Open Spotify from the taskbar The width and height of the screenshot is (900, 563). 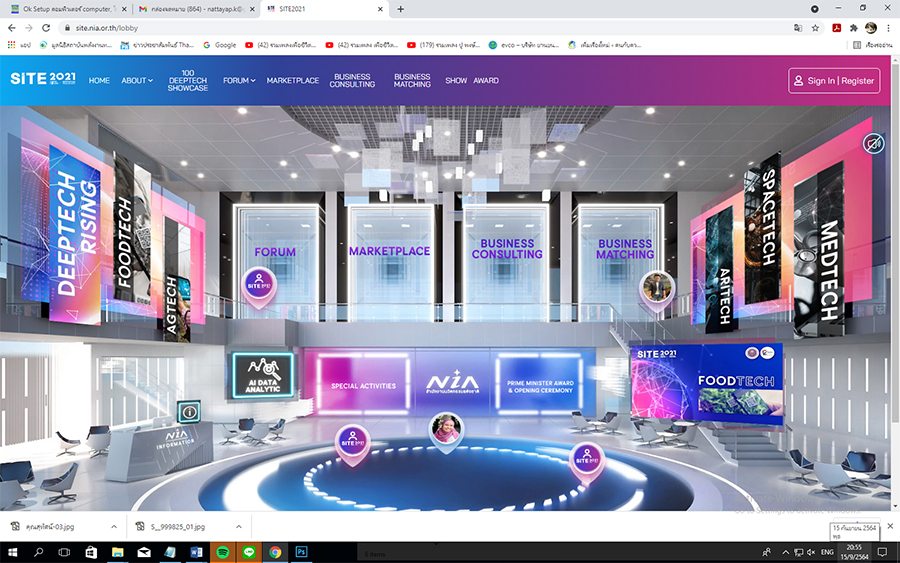point(223,552)
